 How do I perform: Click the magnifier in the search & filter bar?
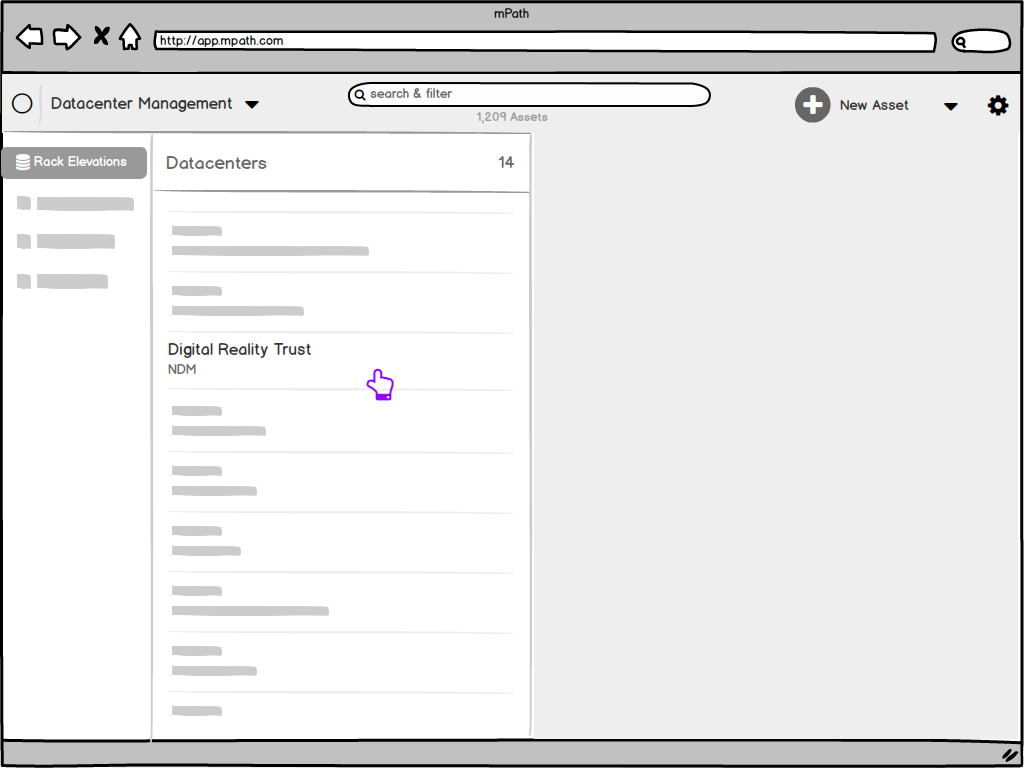coord(361,95)
